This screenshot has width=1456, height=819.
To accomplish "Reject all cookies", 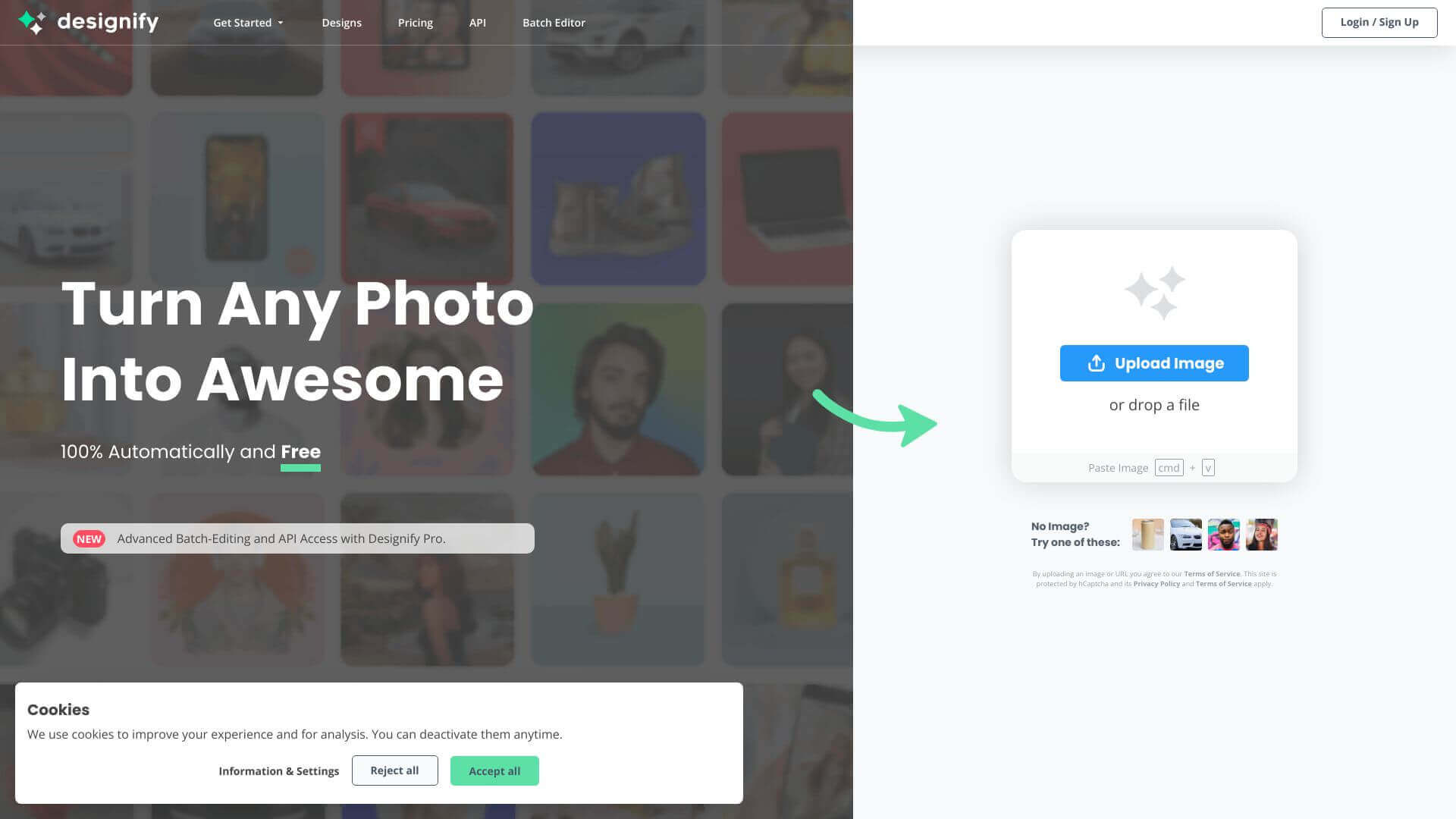I will pyautogui.click(x=394, y=770).
